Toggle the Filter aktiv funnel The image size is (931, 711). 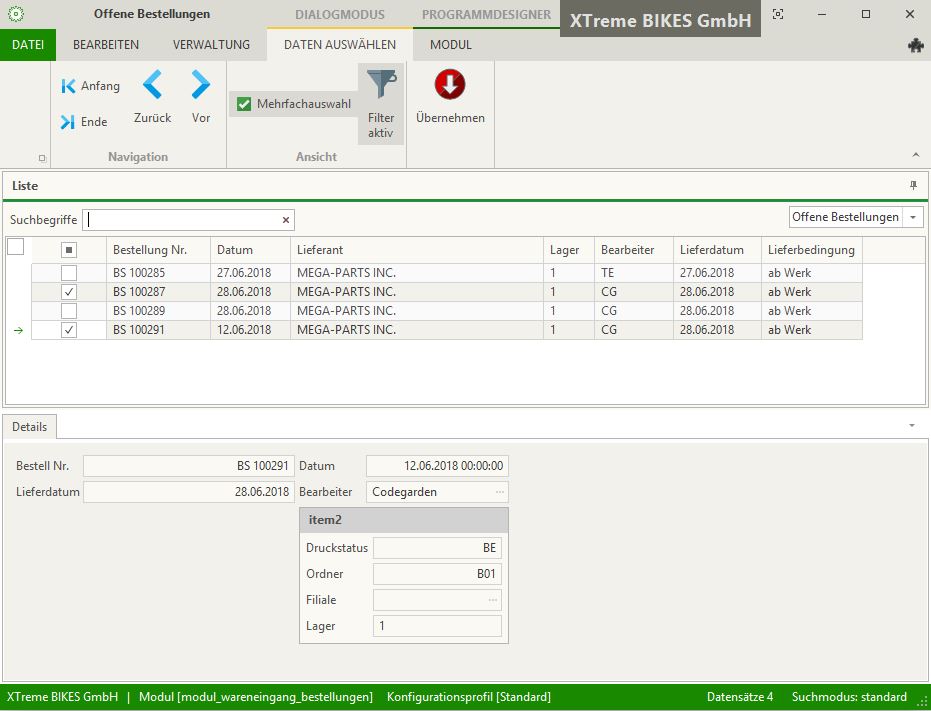pyautogui.click(x=381, y=103)
